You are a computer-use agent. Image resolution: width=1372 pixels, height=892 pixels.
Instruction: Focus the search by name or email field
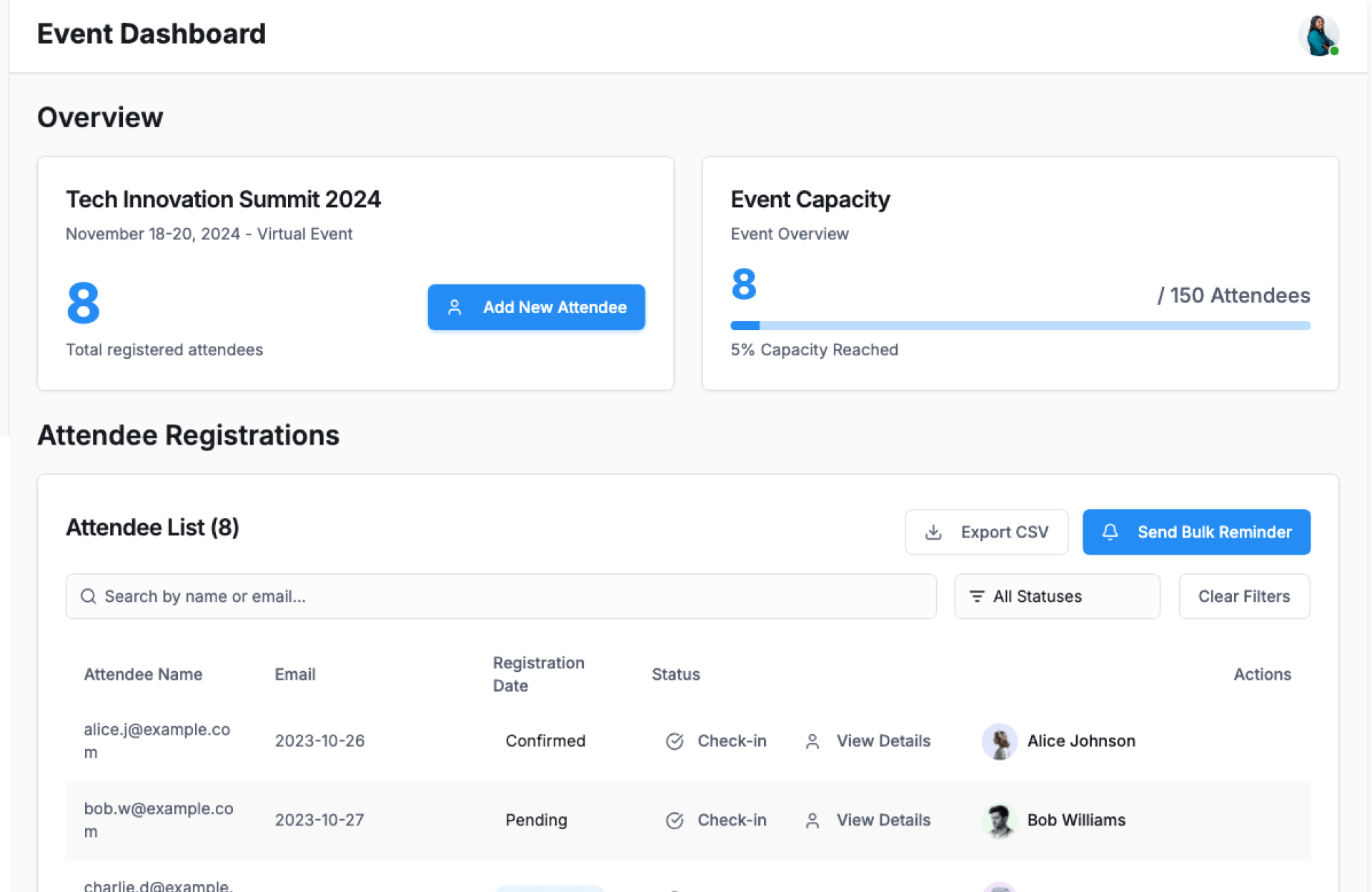click(500, 597)
